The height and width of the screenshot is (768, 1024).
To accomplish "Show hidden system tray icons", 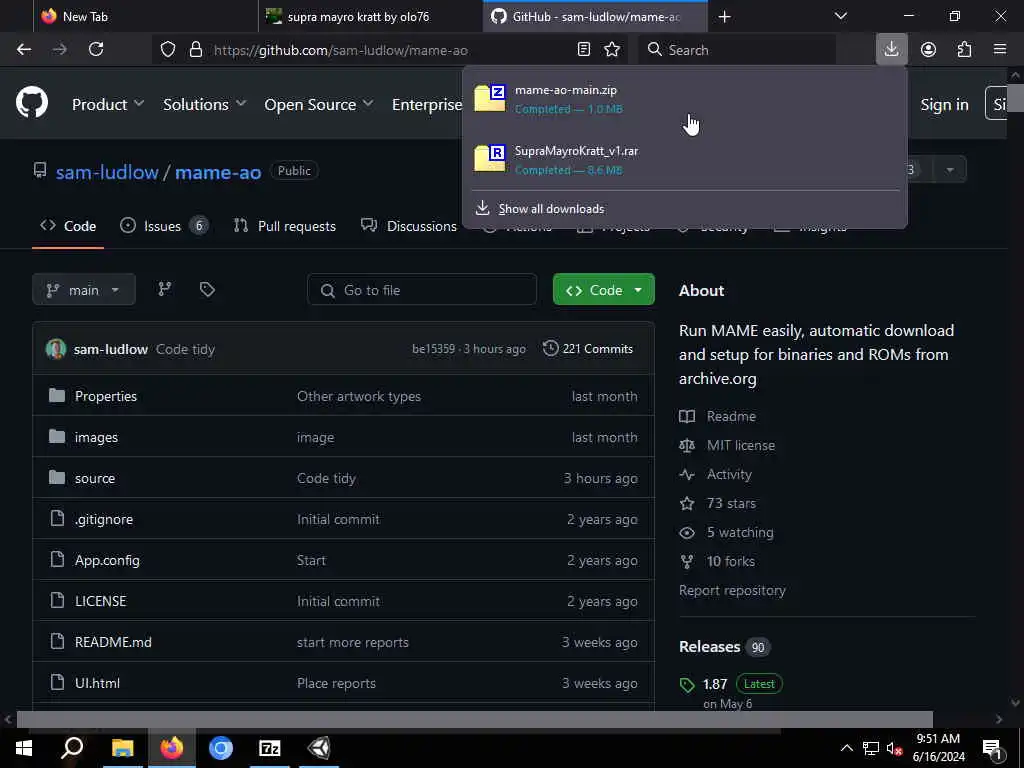I will pos(846,748).
